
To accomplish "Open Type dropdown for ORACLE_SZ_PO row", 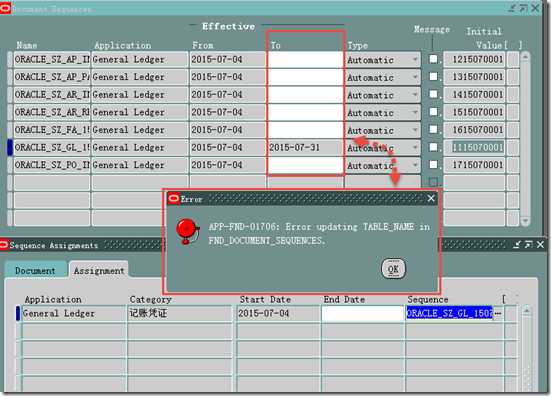I will pyautogui.click(x=415, y=165).
